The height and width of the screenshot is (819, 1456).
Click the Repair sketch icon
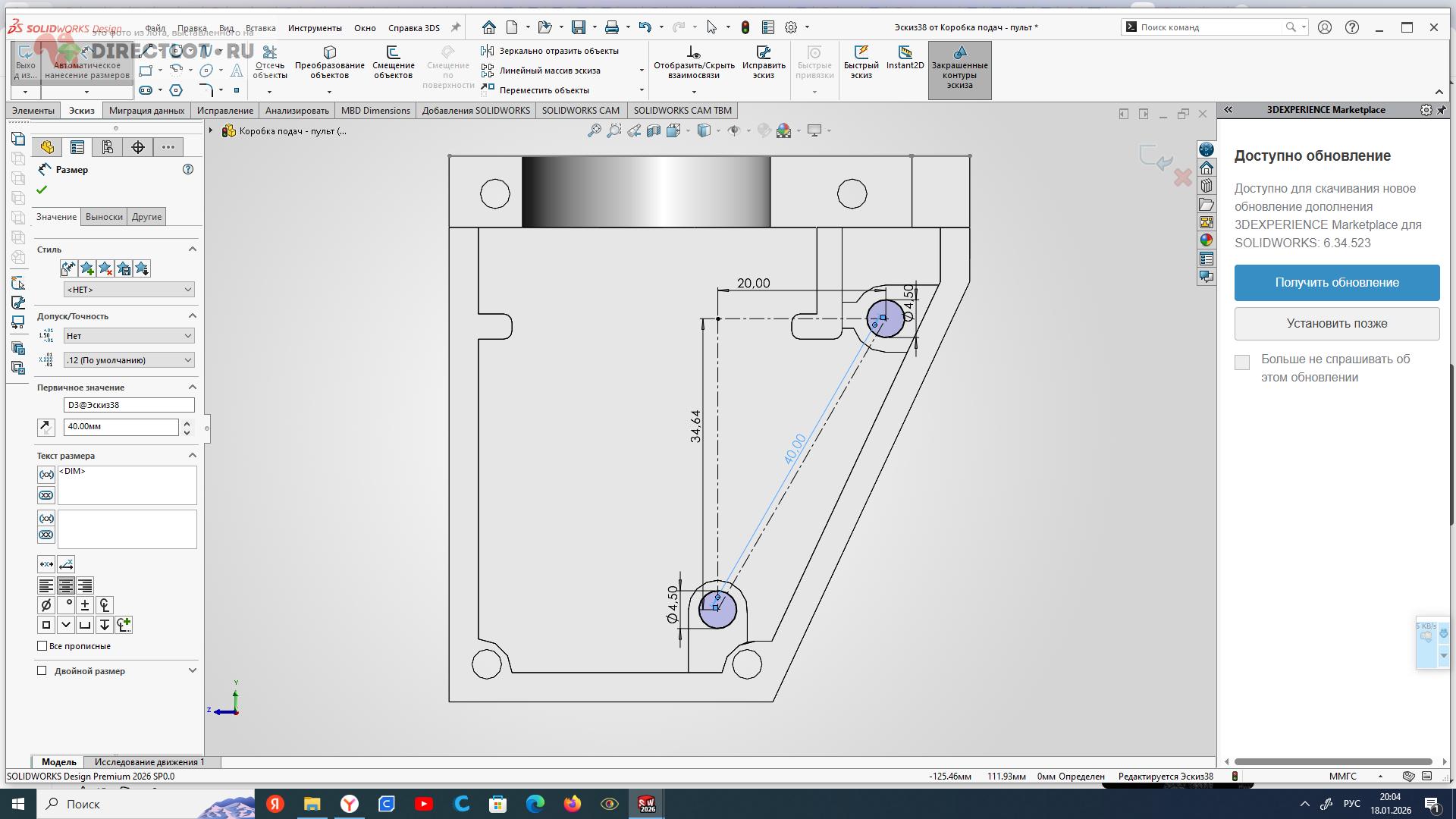764,53
